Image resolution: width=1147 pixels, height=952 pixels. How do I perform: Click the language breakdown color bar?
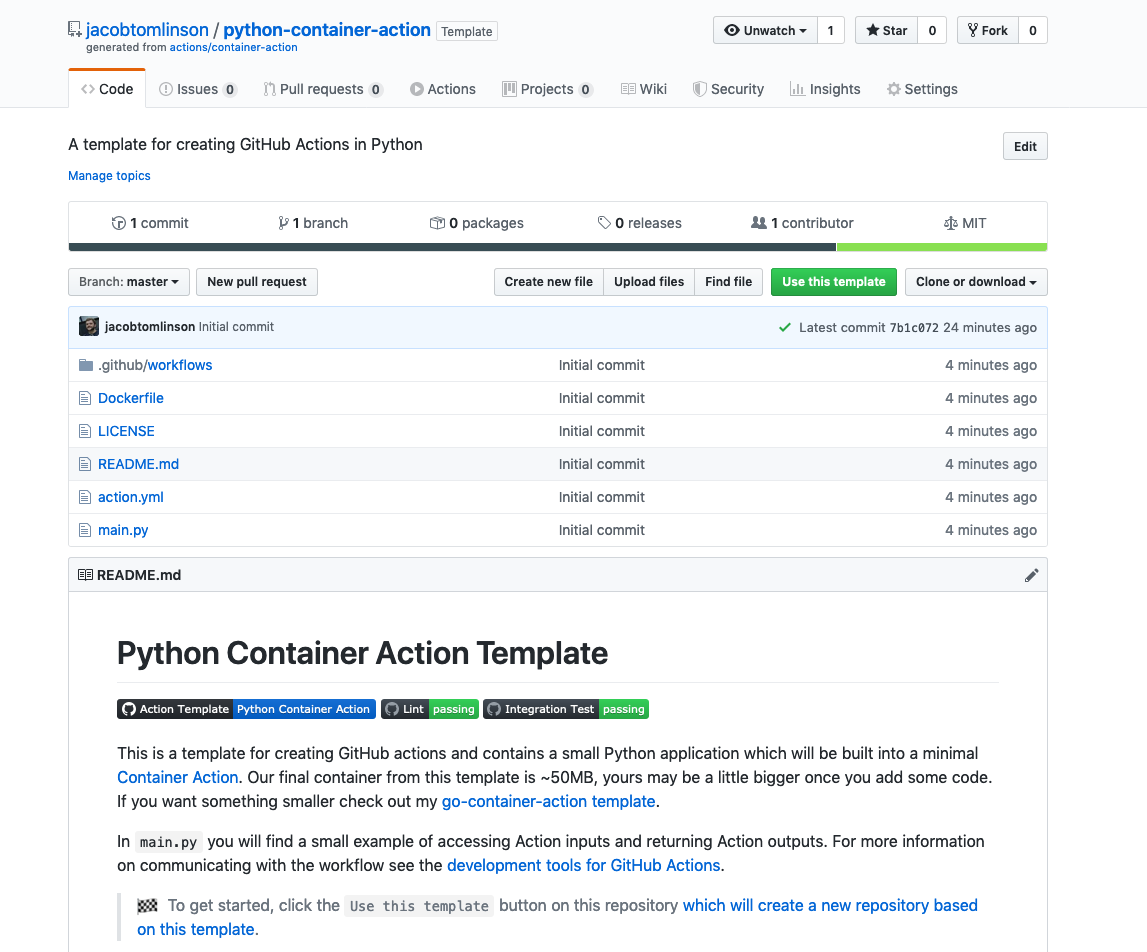pyautogui.click(x=557, y=247)
